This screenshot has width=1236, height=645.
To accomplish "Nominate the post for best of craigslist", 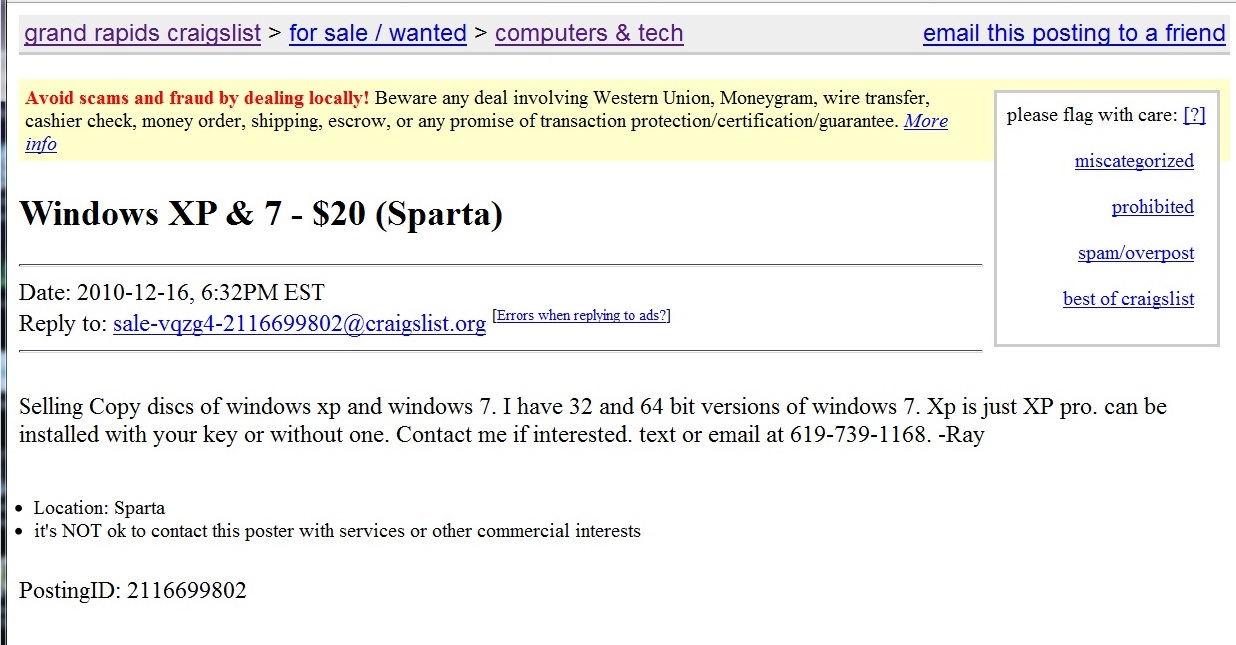I will (1128, 299).
